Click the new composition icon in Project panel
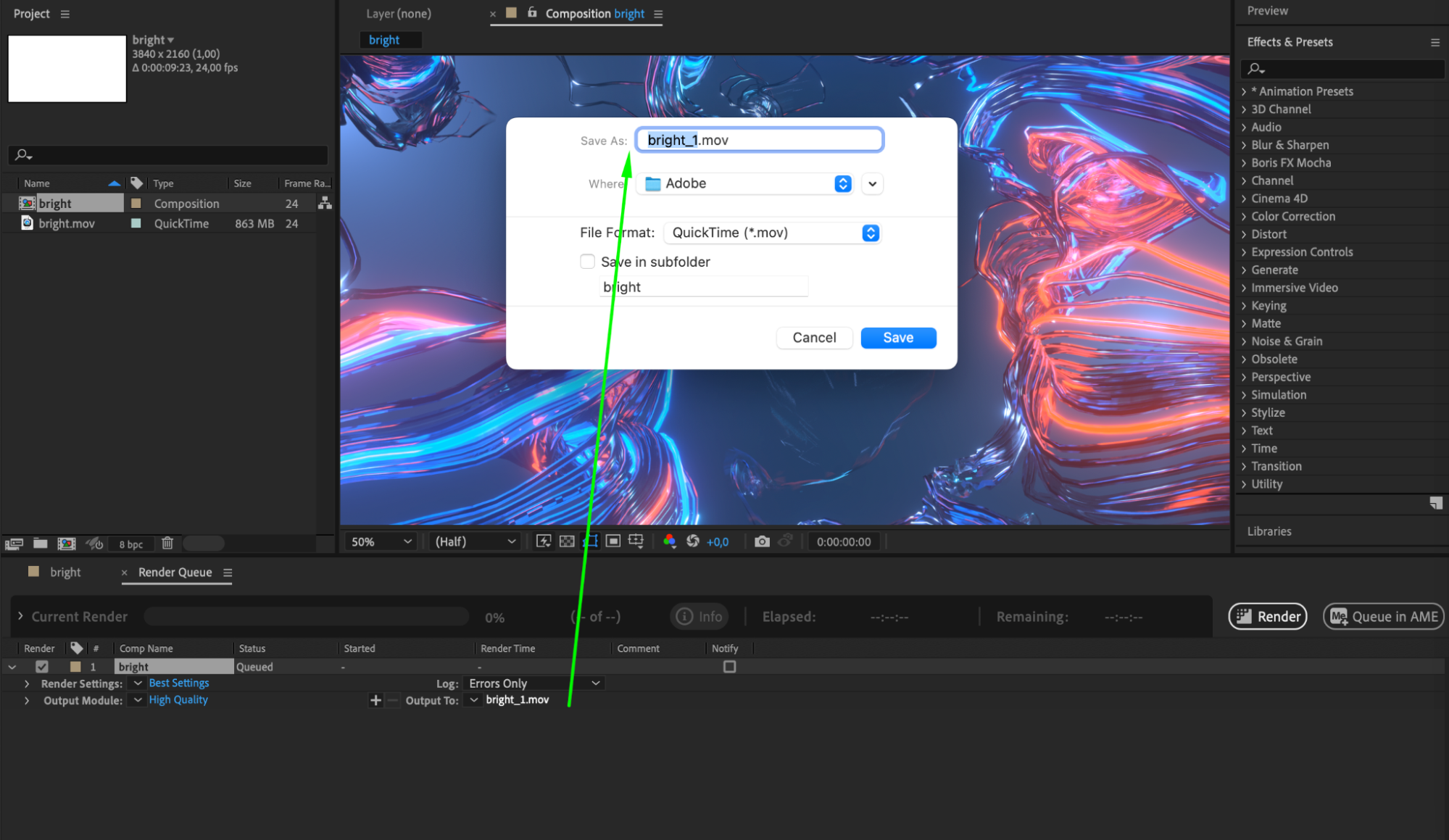 tap(67, 544)
